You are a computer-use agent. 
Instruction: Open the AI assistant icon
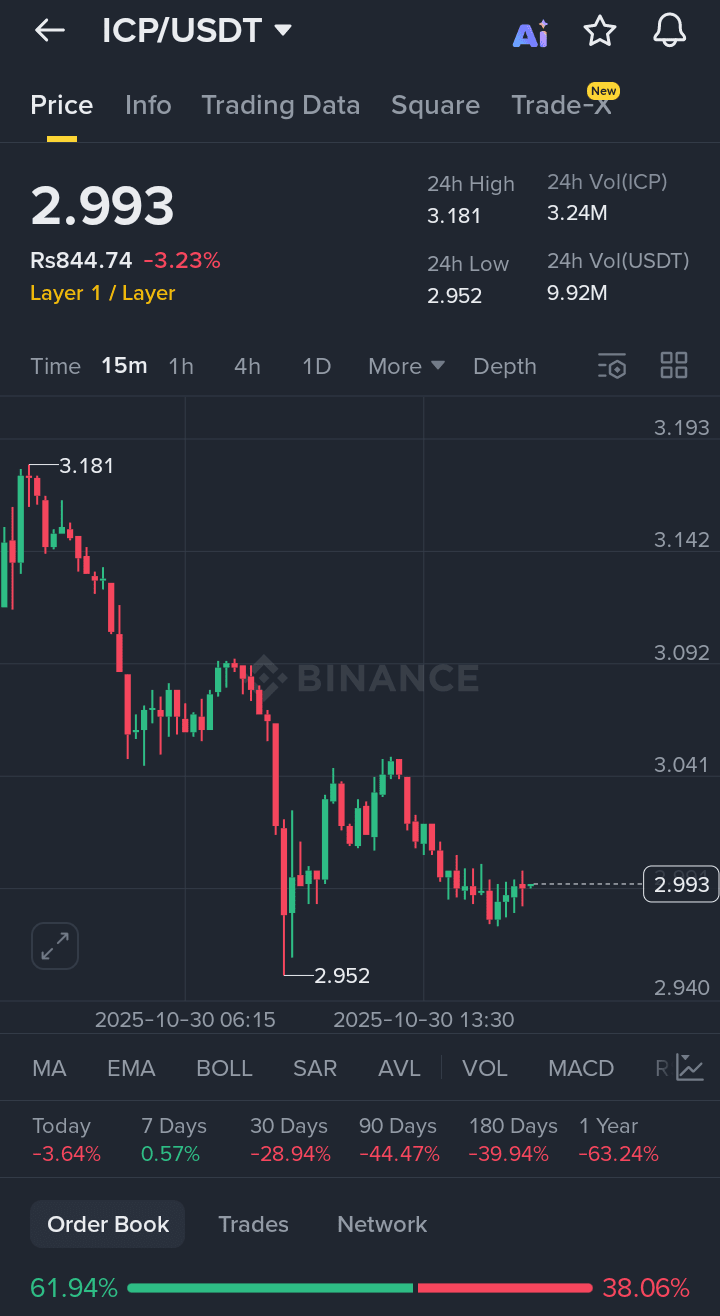point(530,33)
